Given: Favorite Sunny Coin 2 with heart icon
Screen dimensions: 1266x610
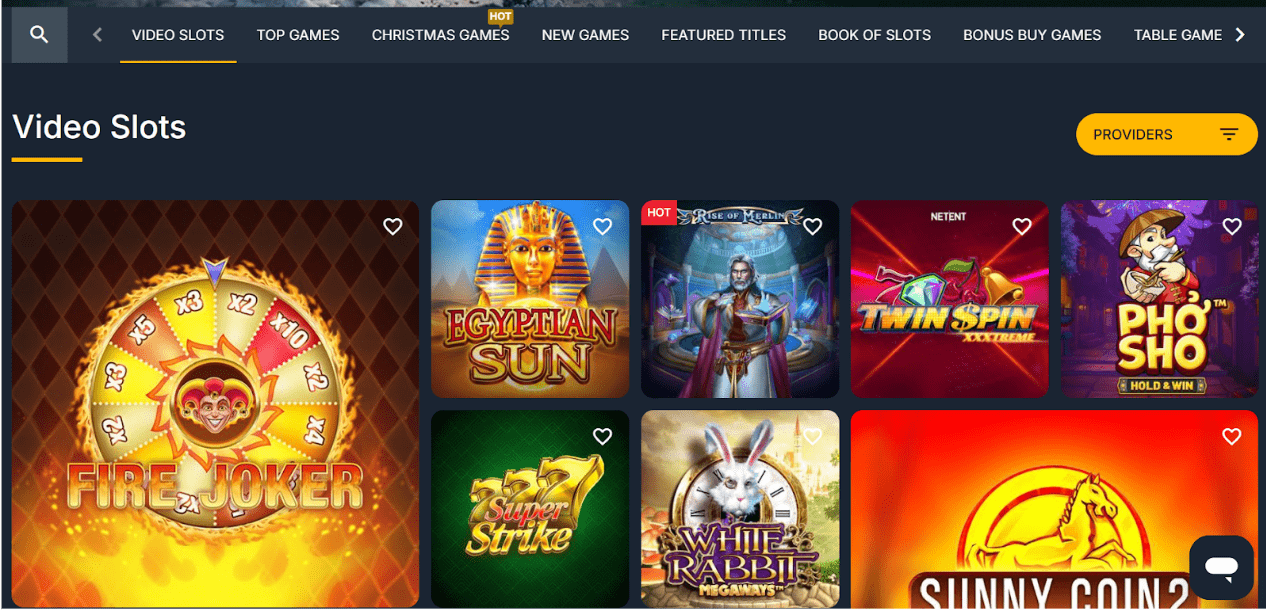Looking at the screenshot, I should [1231, 437].
